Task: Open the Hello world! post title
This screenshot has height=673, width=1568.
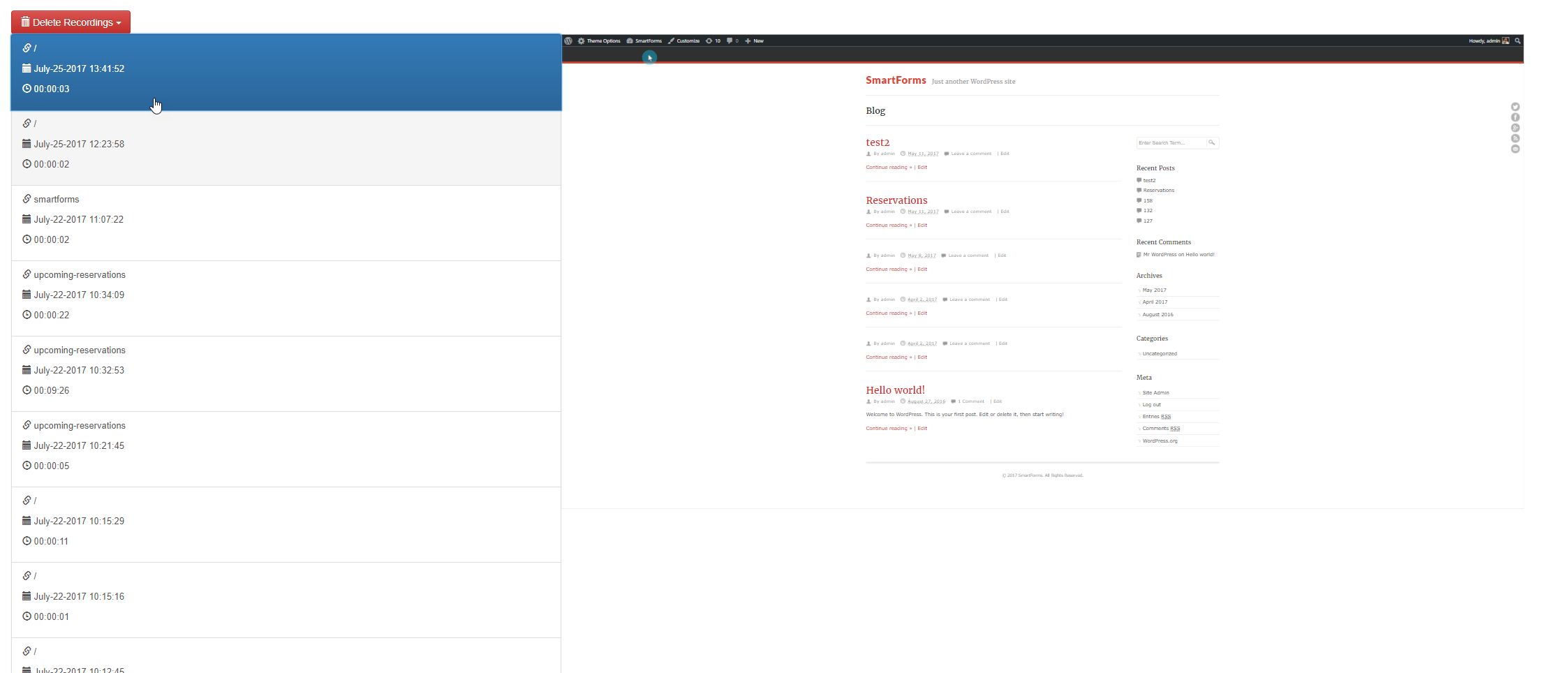Action: click(895, 390)
